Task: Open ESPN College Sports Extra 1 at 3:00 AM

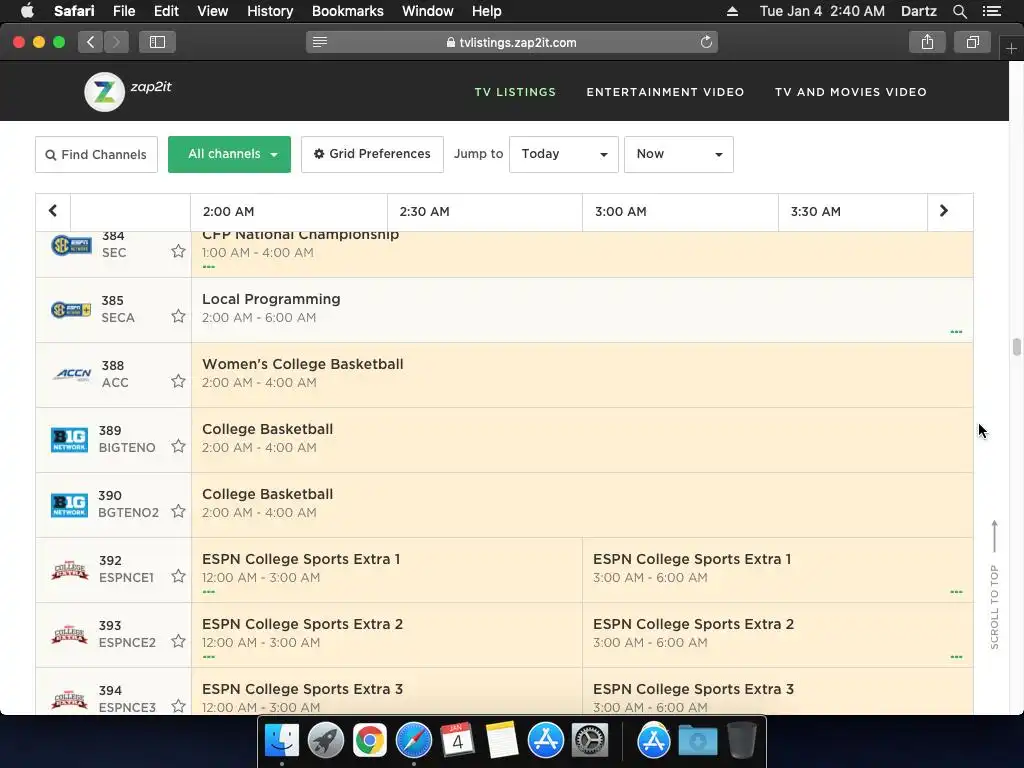Action: [x=777, y=570]
